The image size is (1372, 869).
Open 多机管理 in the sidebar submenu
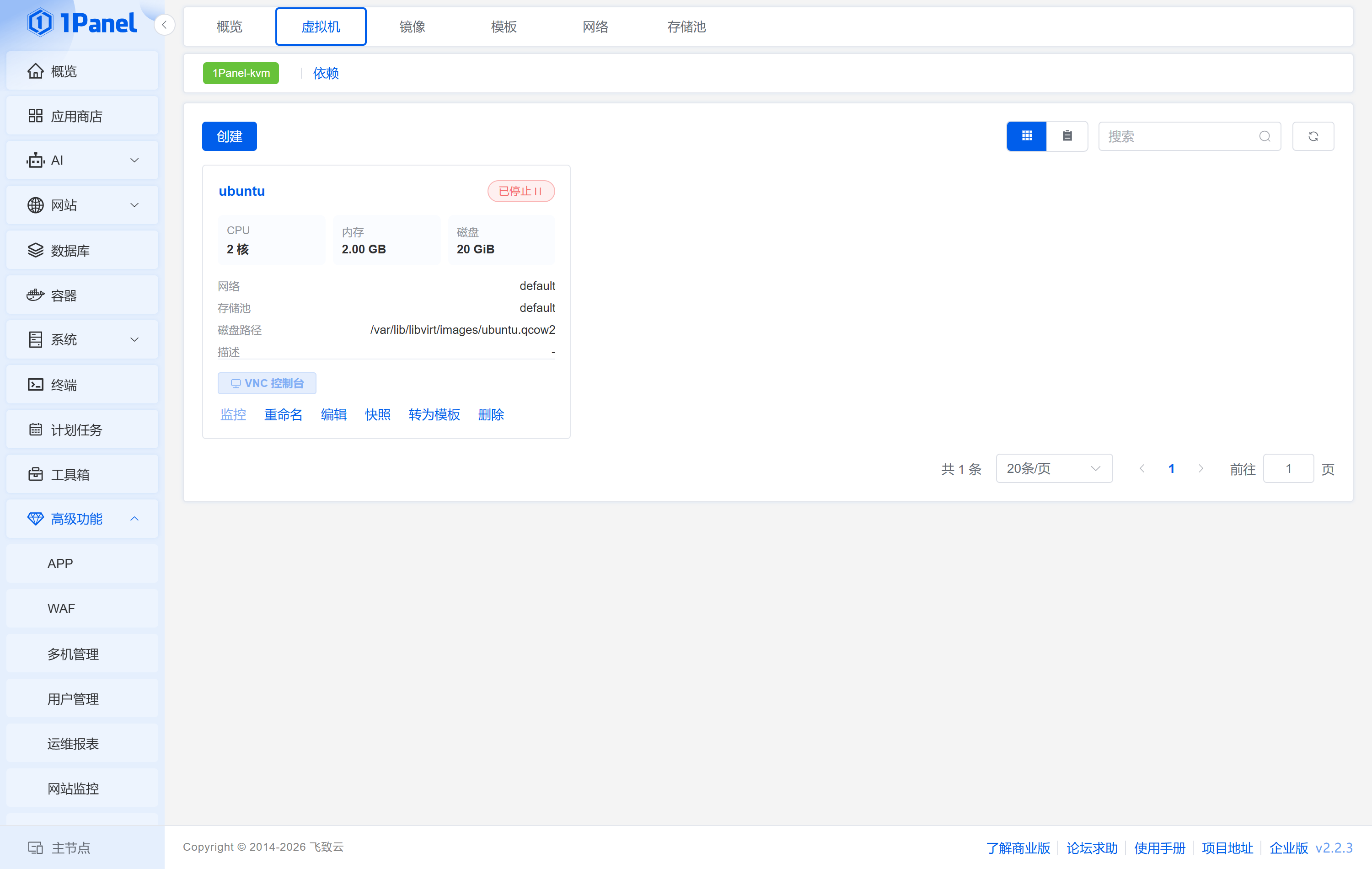click(82, 654)
